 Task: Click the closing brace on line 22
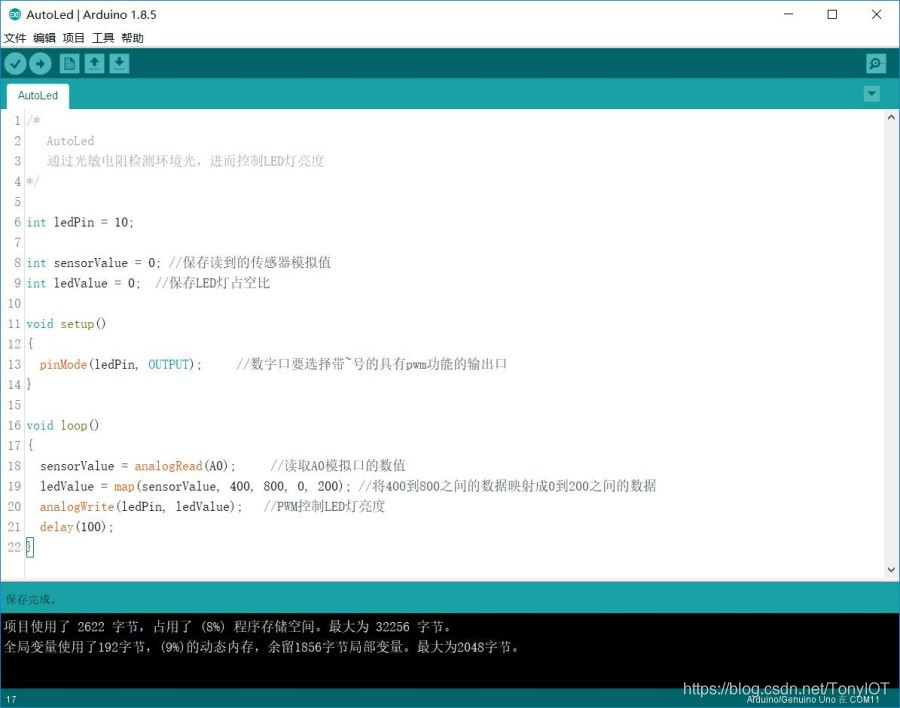[29, 547]
